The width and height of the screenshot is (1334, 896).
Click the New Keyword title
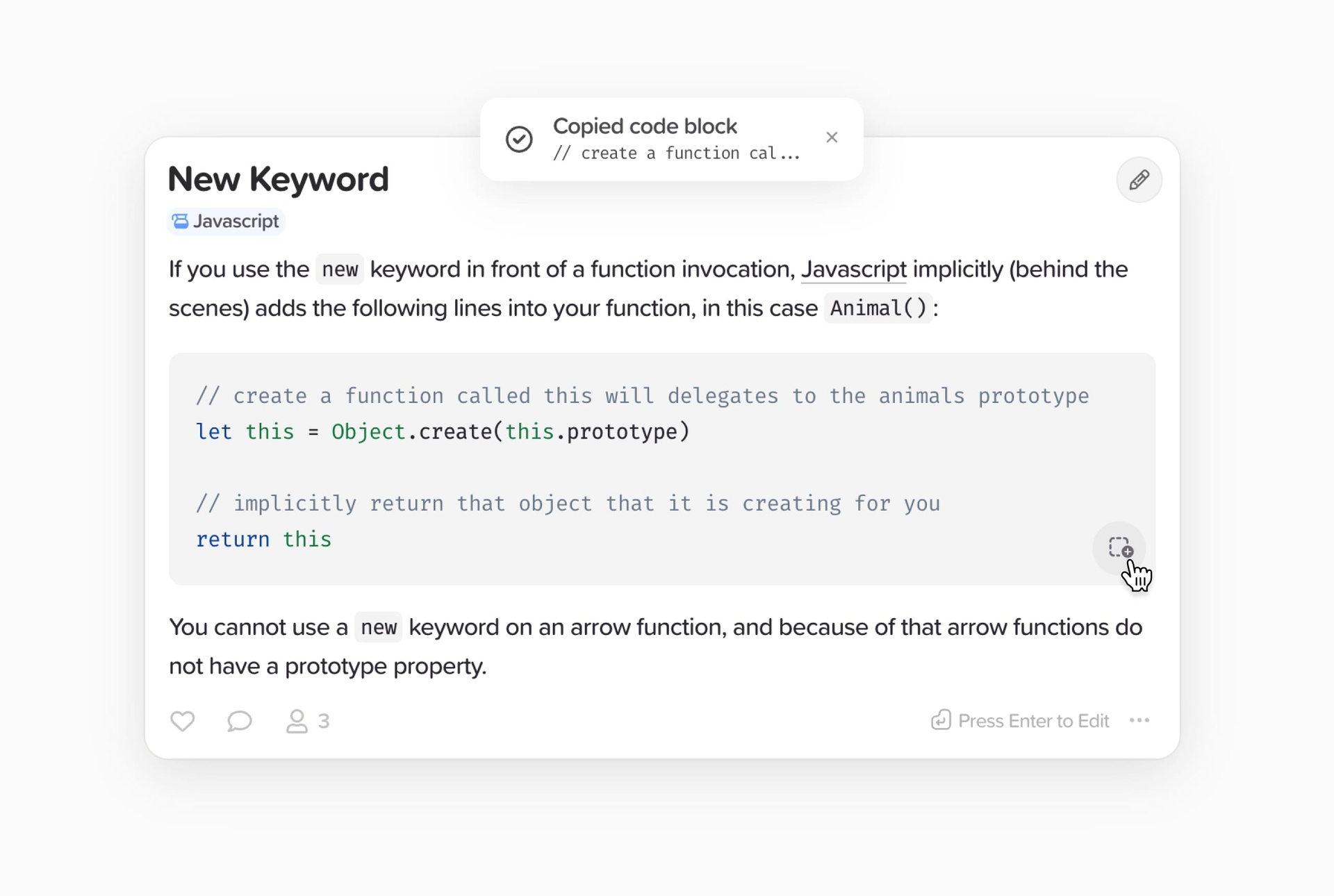click(278, 179)
